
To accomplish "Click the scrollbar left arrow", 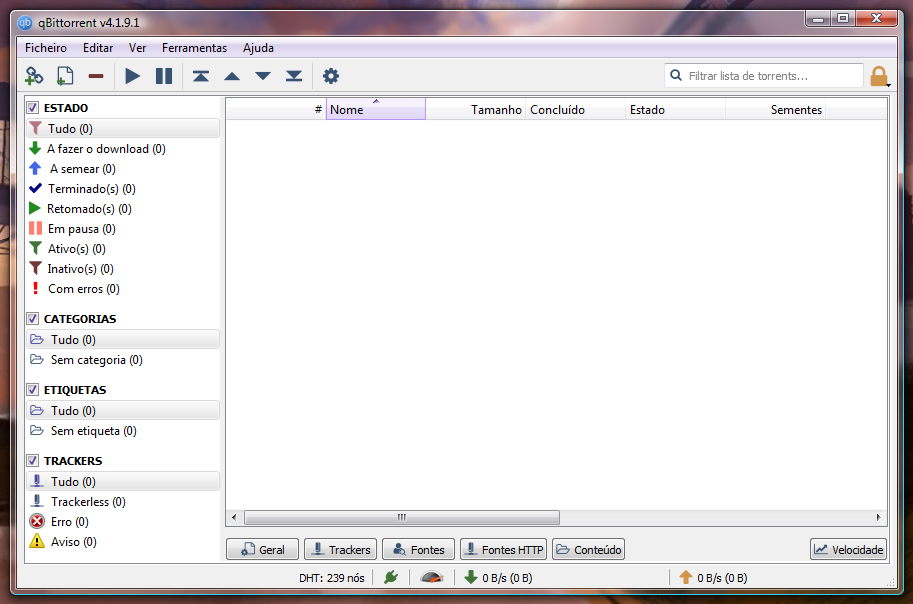I will click(234, 517).
